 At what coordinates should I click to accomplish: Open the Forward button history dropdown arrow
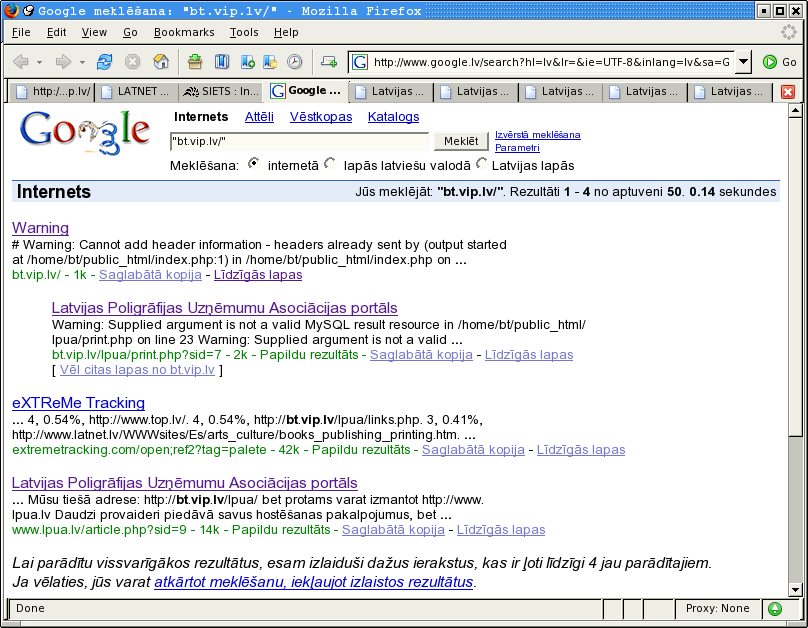(x=82, y=62)
